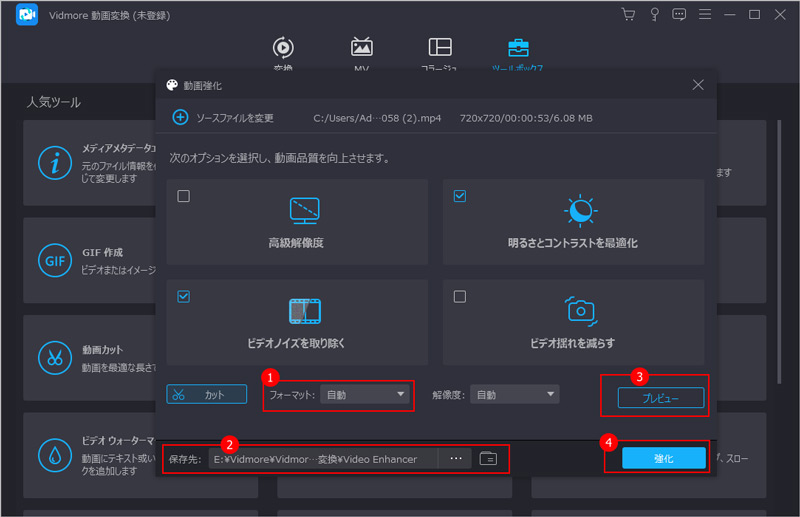Click the GIF 作成 label
This screenshot has width=800, height=517.
(103, 253)
